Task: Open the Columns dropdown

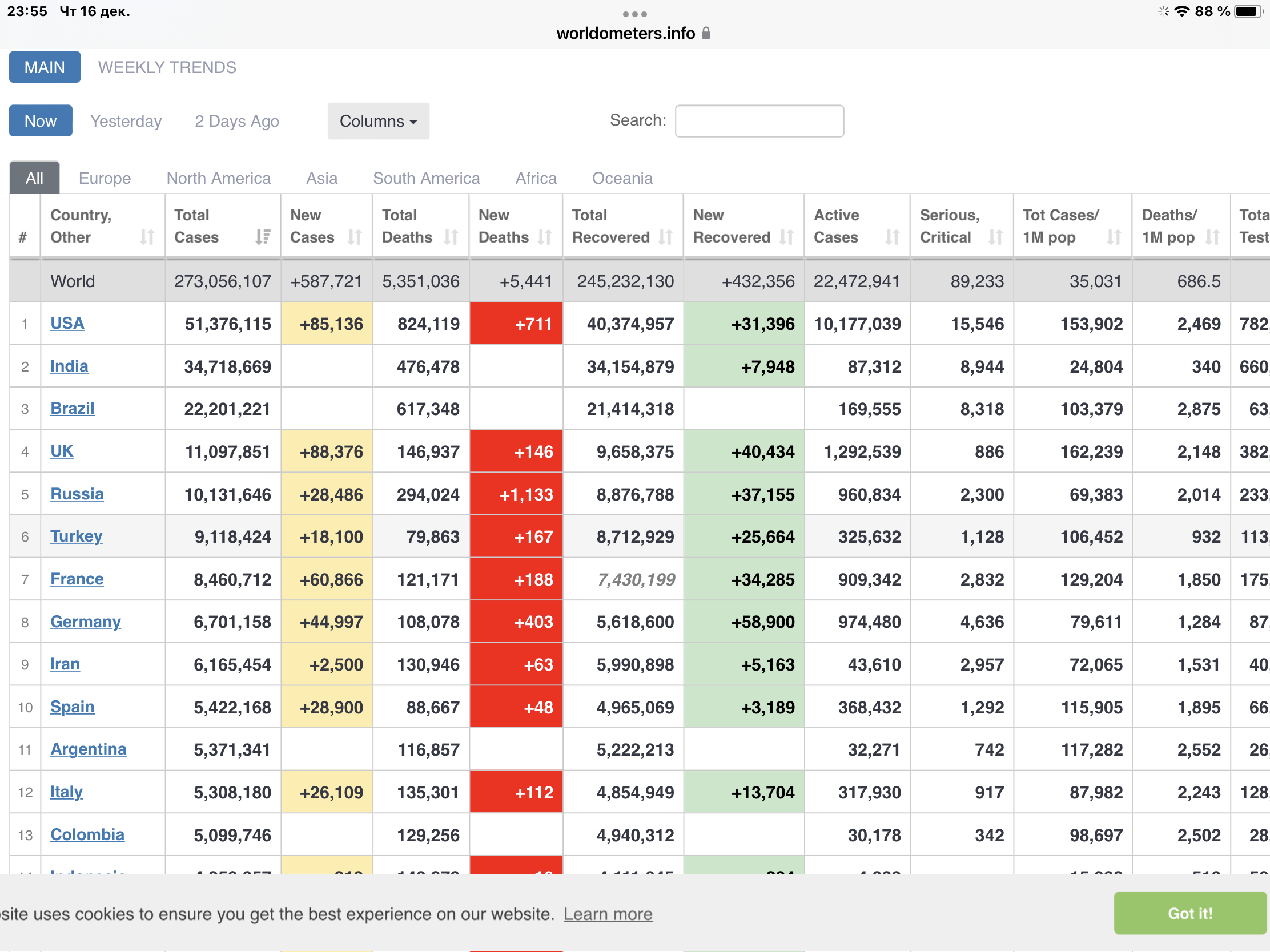Action: pyautogui.click(x=378, y=121)
